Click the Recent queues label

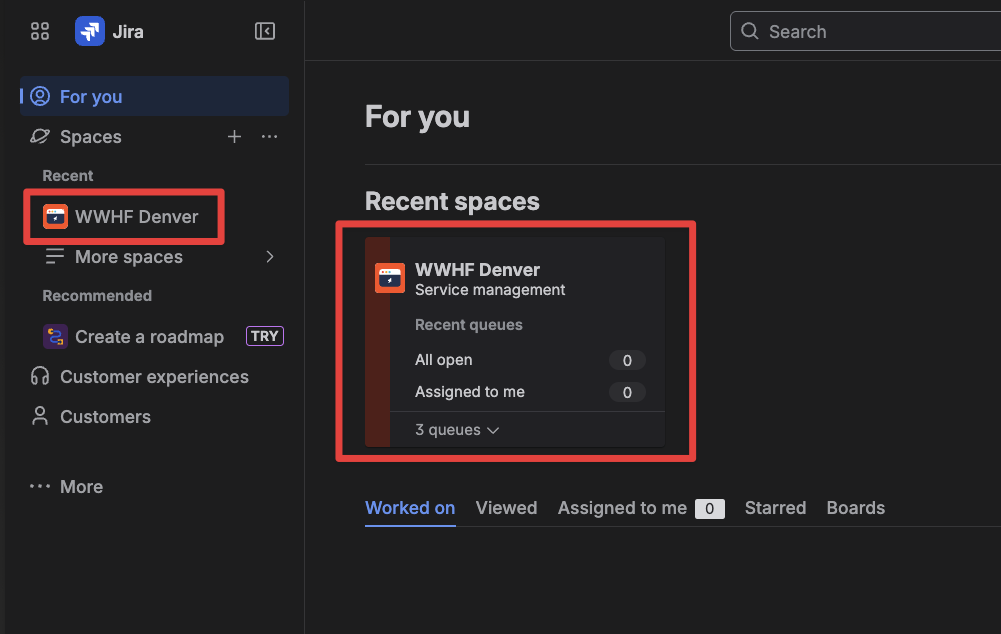[x=469, y=325]
